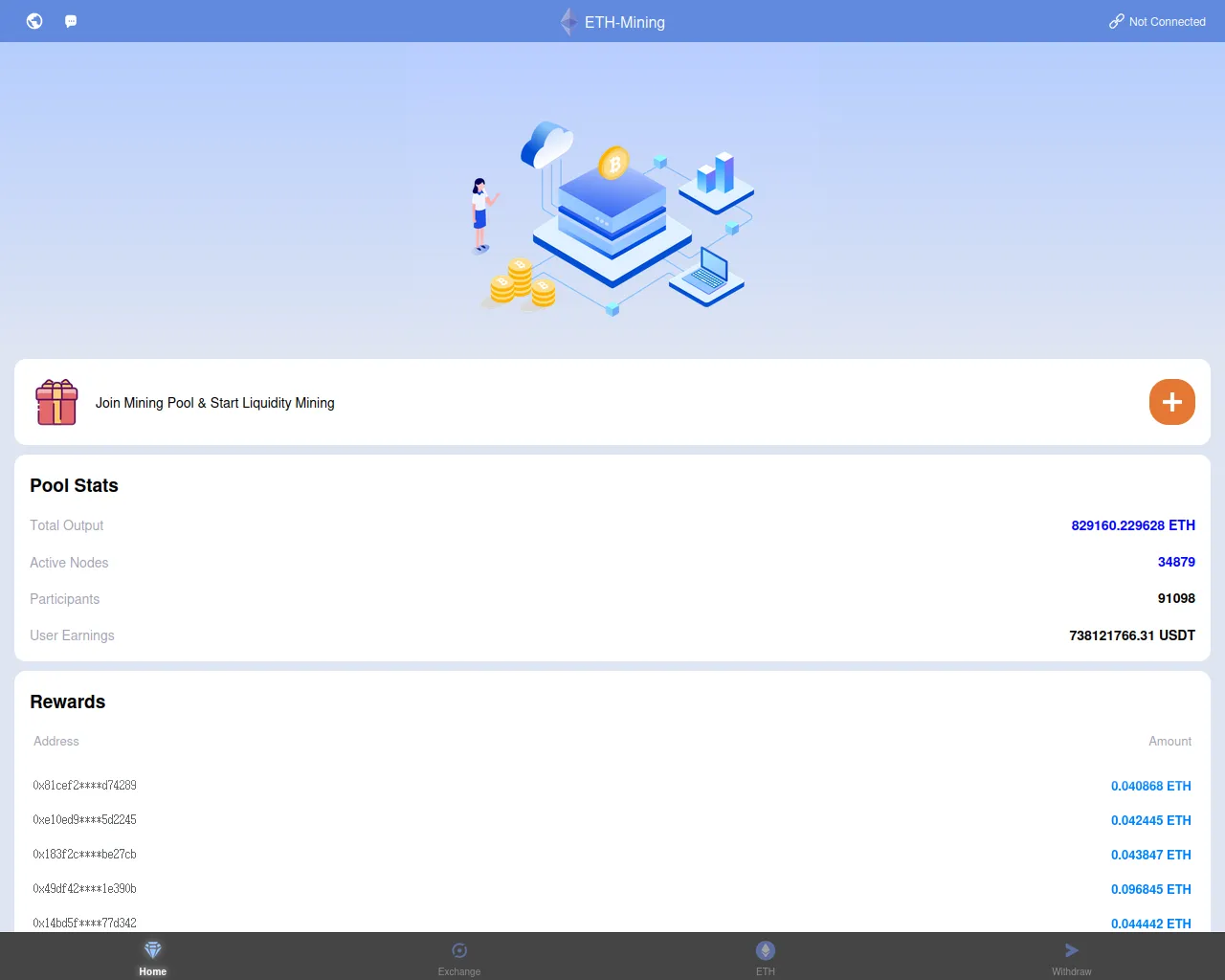Tap the orange plus join button
1225x980 pixels.
pos(1172,402)
